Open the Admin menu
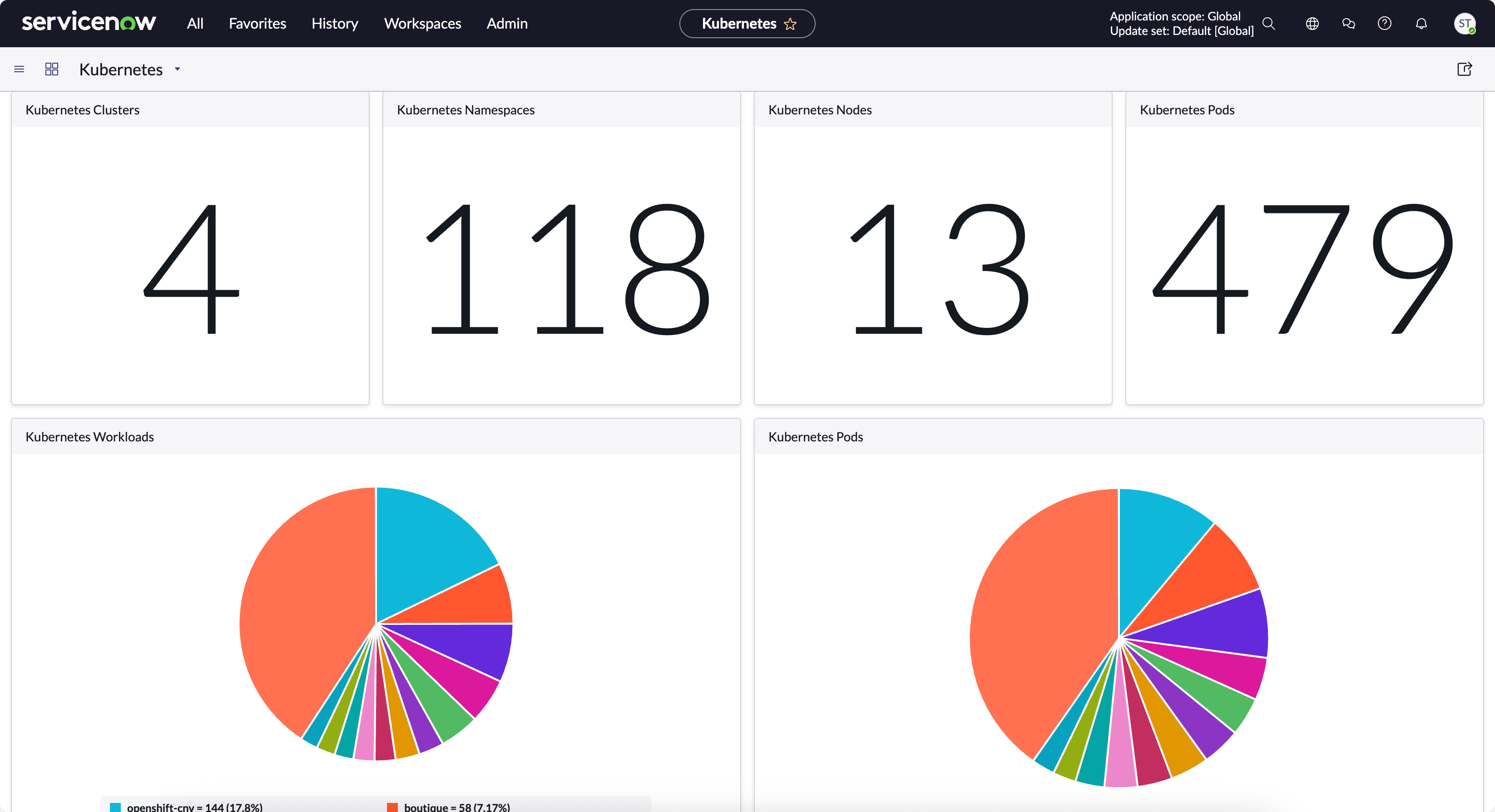 (507, 23)
